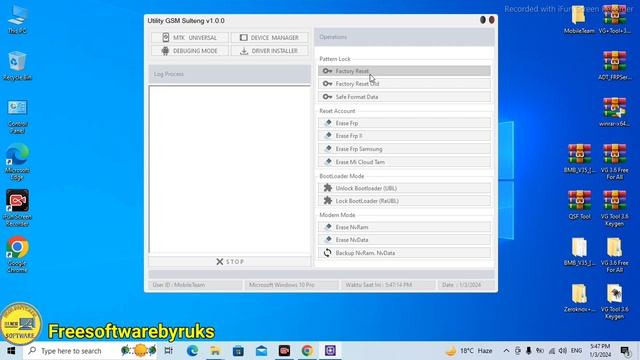
Task: Open Task View on the taskbar
Action: pyautogui.click(x=168, y=351)
